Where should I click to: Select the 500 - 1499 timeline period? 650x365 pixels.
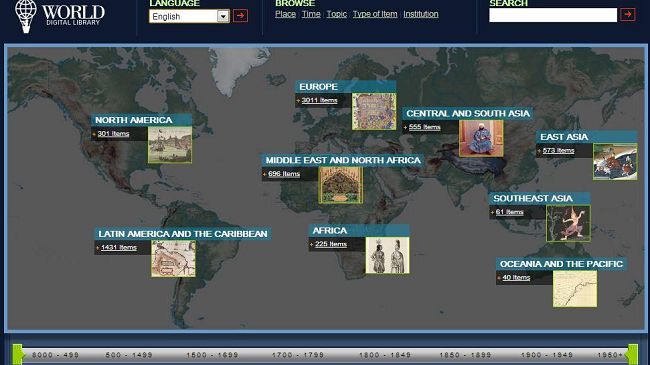coord(129,355)
